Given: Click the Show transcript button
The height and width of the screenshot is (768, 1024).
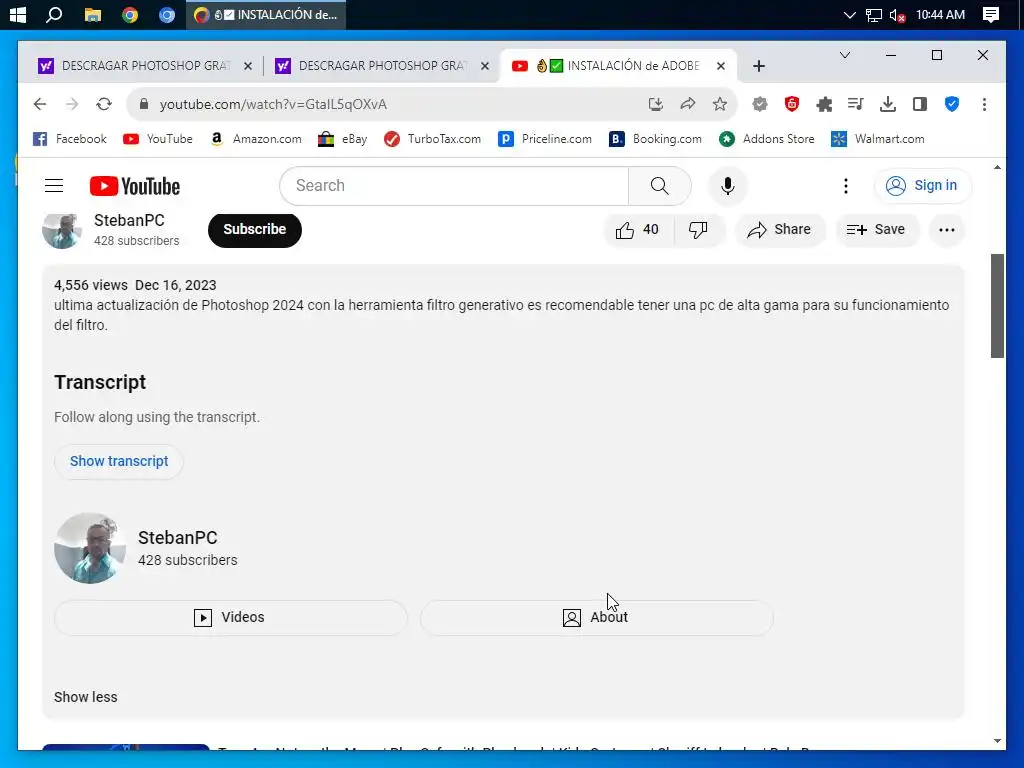Looking at the screenshot, I should (119, 462).
